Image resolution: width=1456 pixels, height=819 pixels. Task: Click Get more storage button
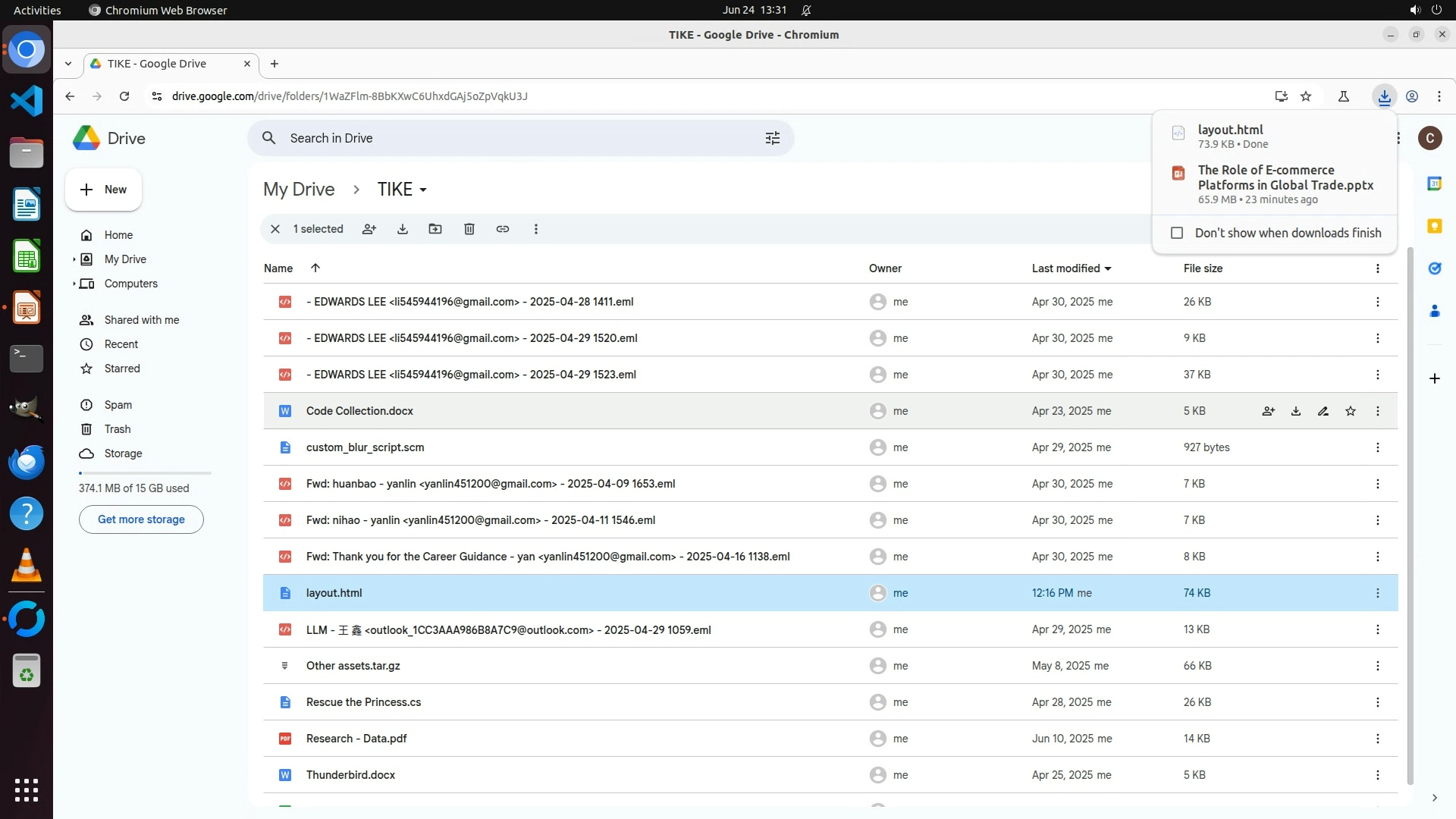click(x=141, y=519)
